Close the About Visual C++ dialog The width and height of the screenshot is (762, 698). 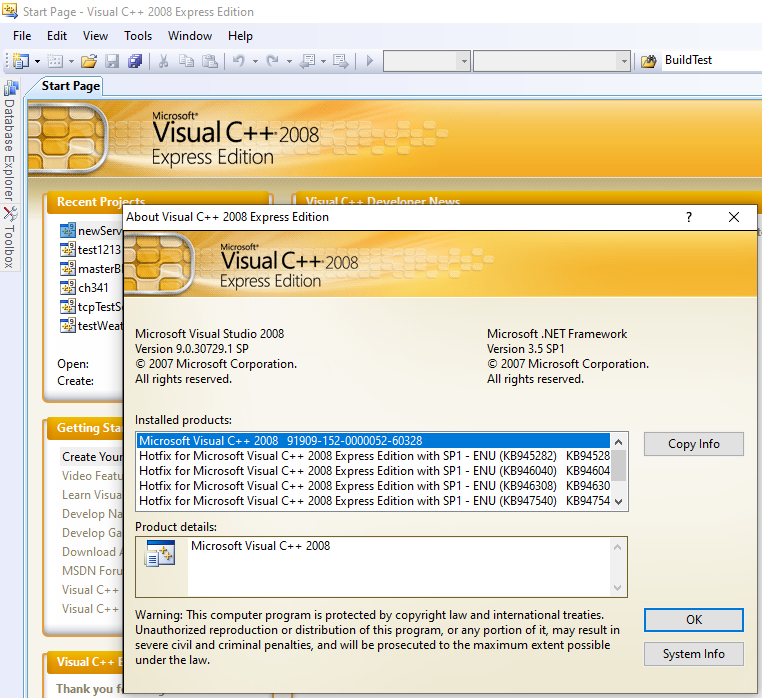tap(734, 217)
